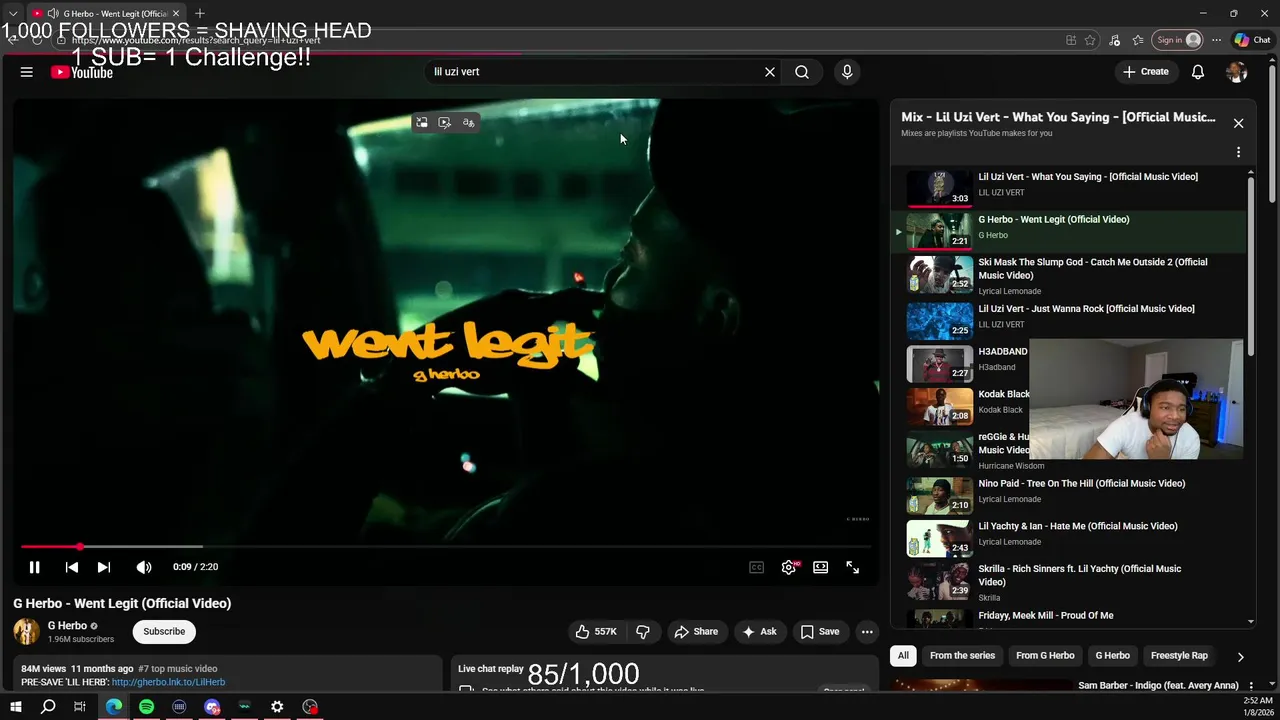
Task: Toggle closed captions on the player
Action: 757,567
